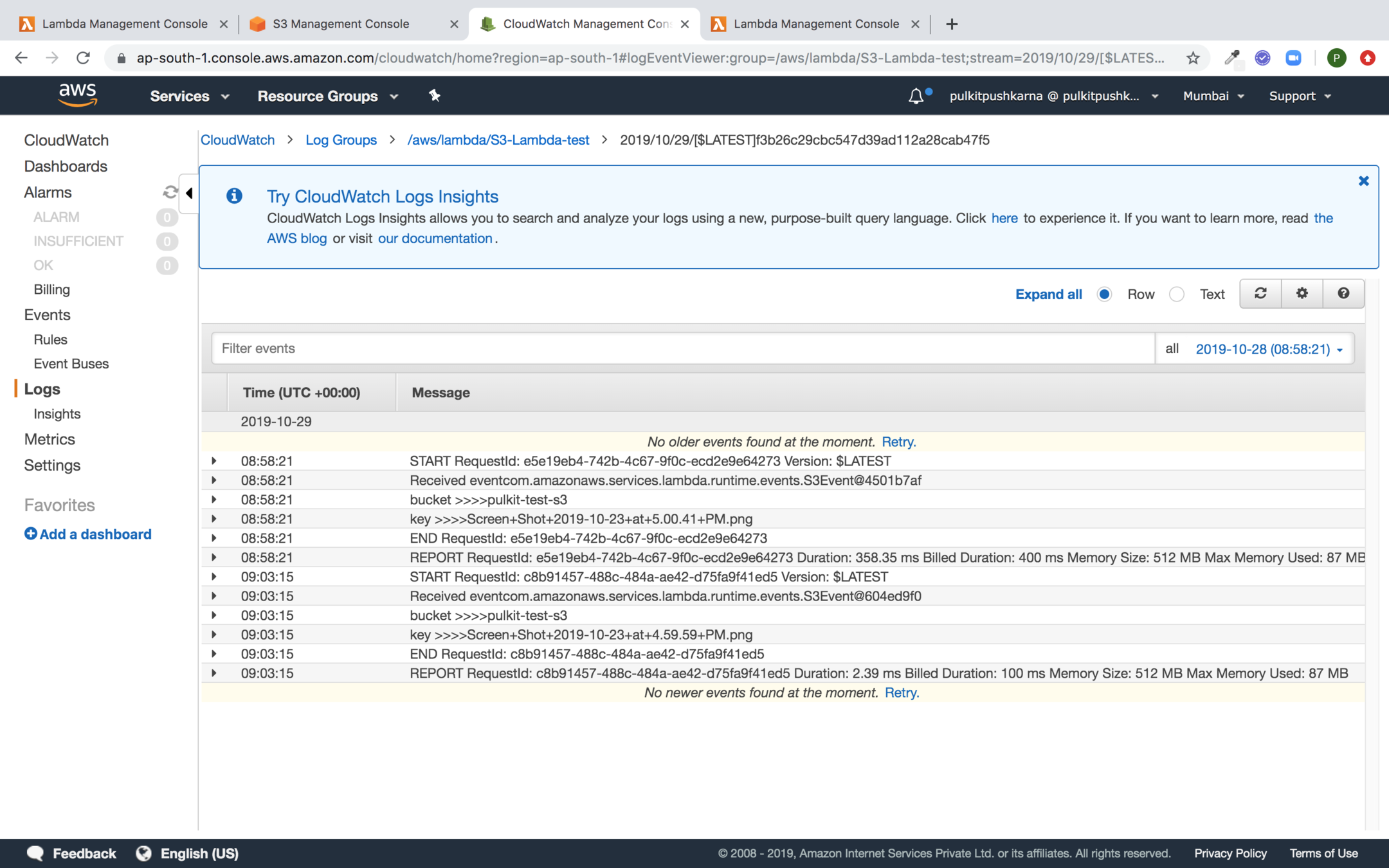Screen dimensions: 1389x868
Task: Open the 2019-10-28 time range dropdown
Action: pyautogui.click(x=1269, y=349)
